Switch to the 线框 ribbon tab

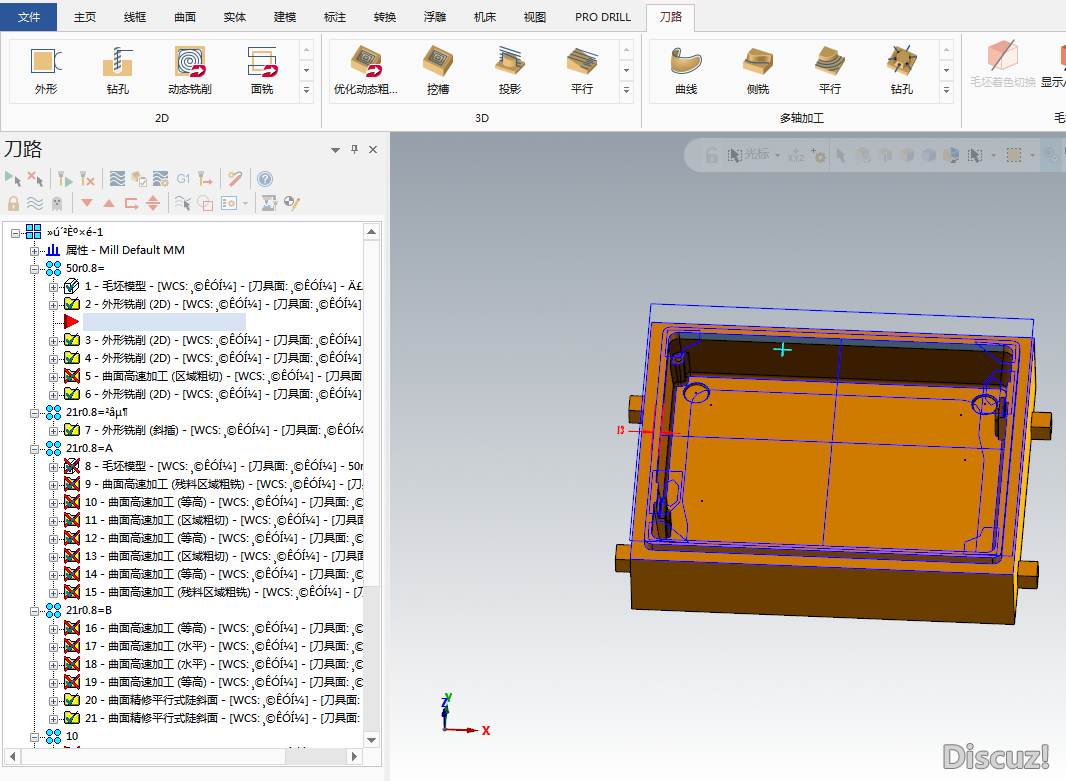135,17
